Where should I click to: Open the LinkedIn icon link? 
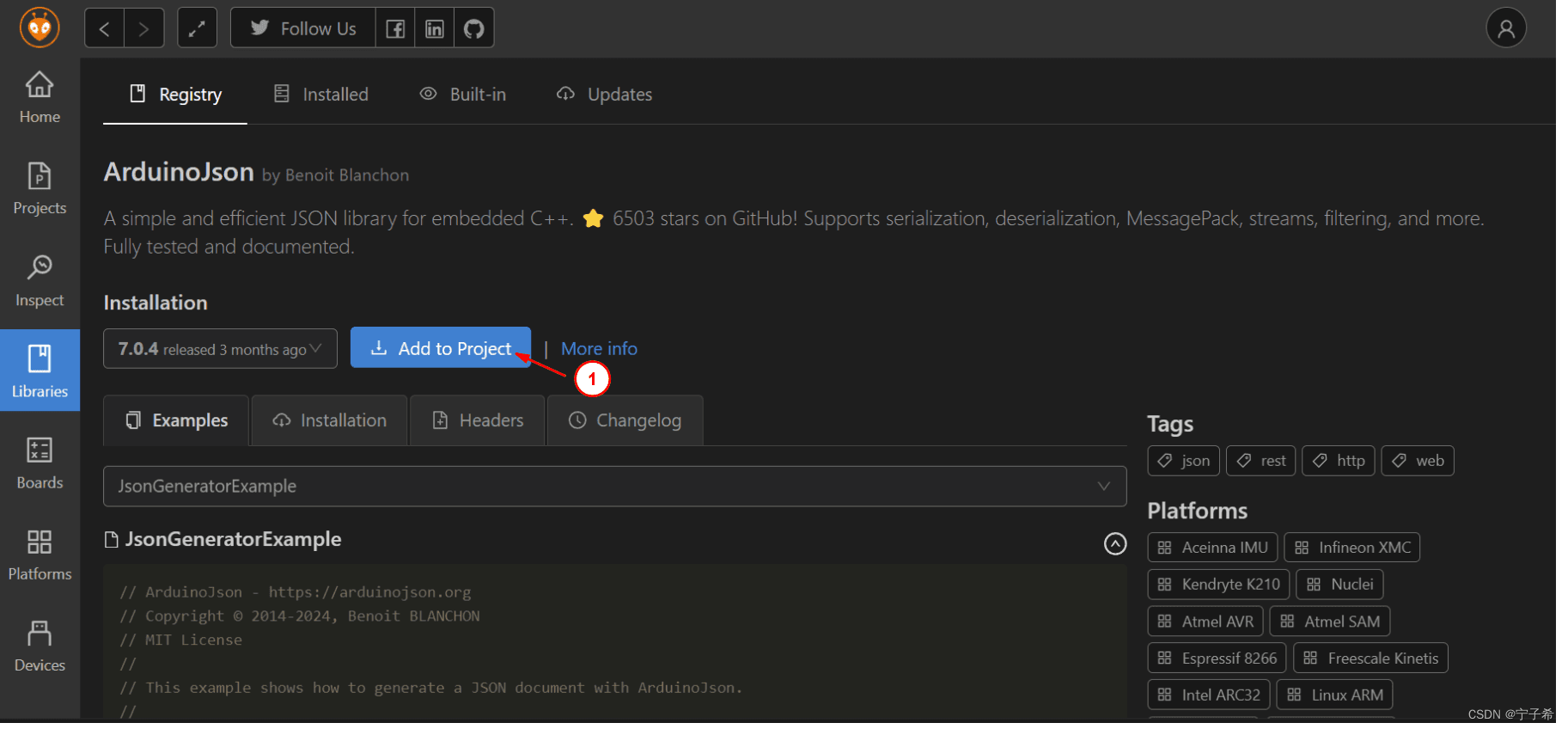(435, 29)
